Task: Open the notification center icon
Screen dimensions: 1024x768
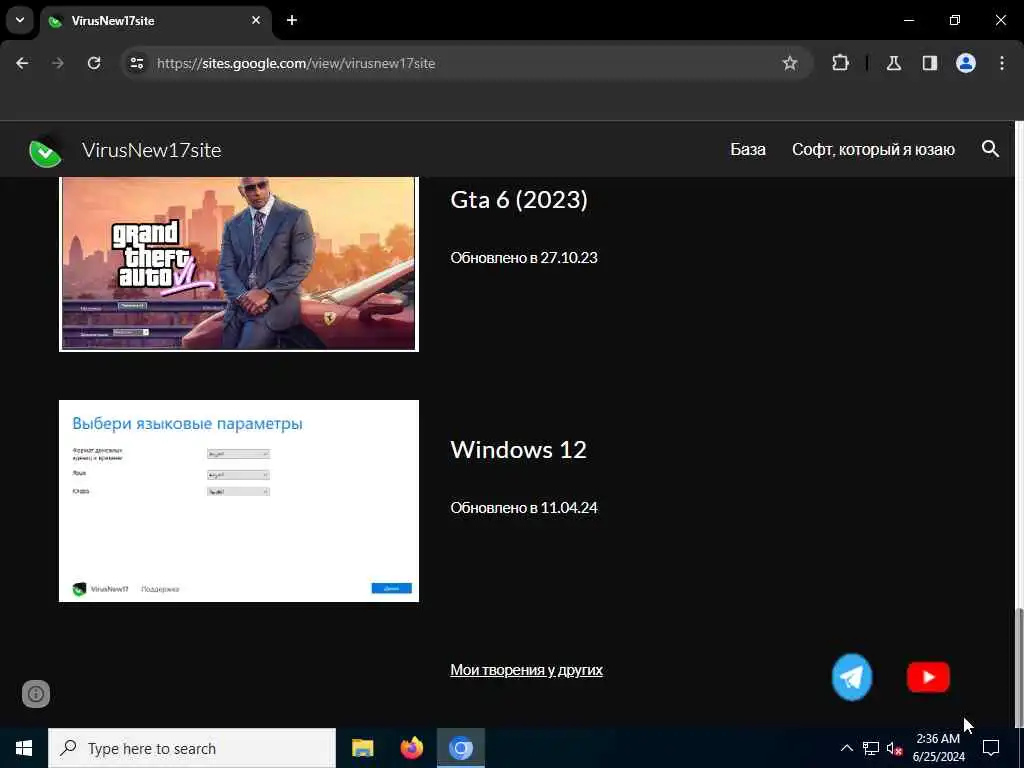Action: [x=991, y=748]
